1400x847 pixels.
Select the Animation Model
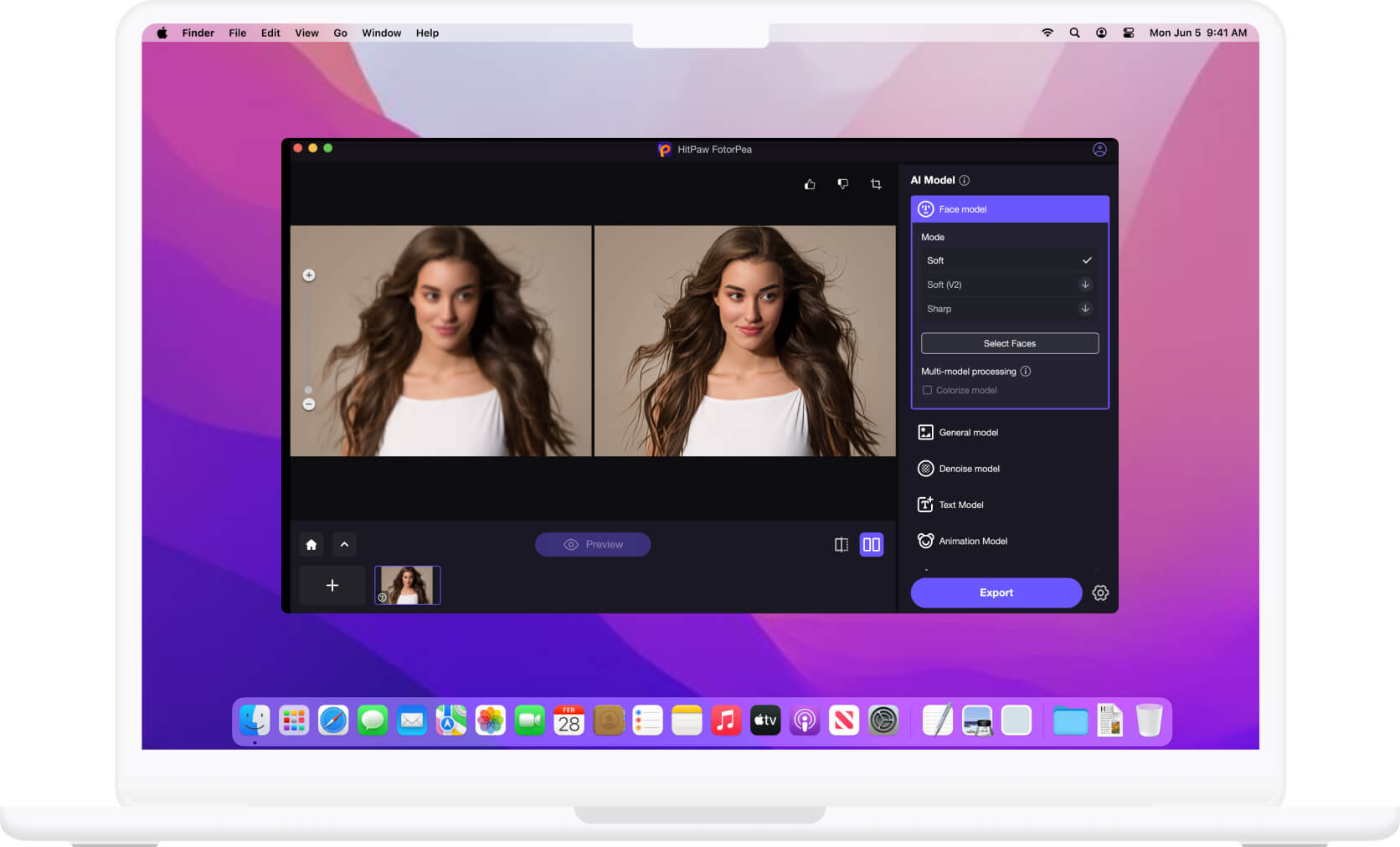pyautogui.click(x=972, y=541)
